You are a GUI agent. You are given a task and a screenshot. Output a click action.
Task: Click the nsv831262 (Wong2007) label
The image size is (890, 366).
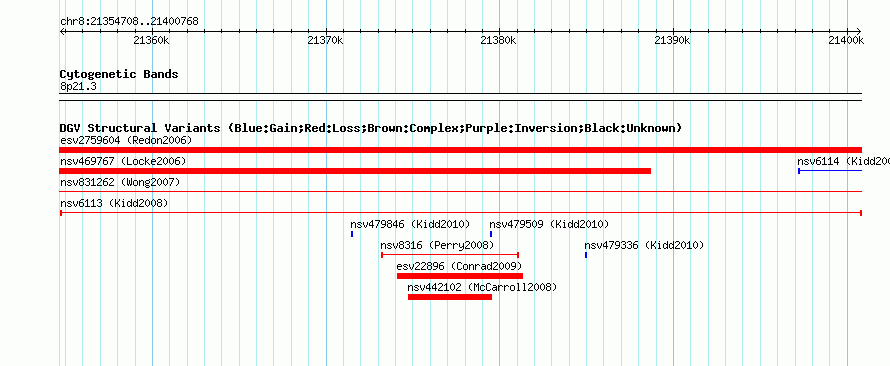120,182
